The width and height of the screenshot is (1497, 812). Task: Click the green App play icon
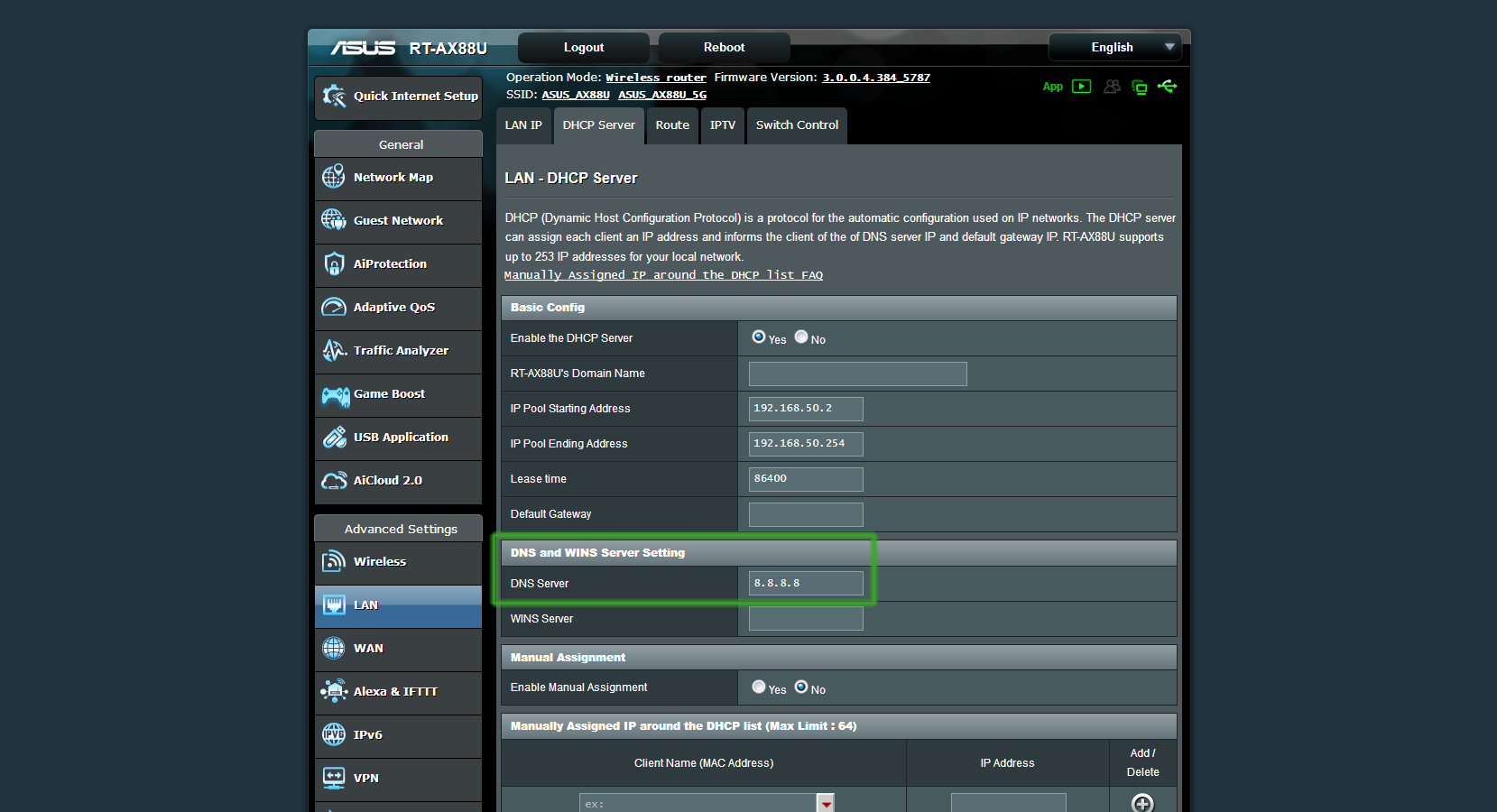(x=1081, y=87)
